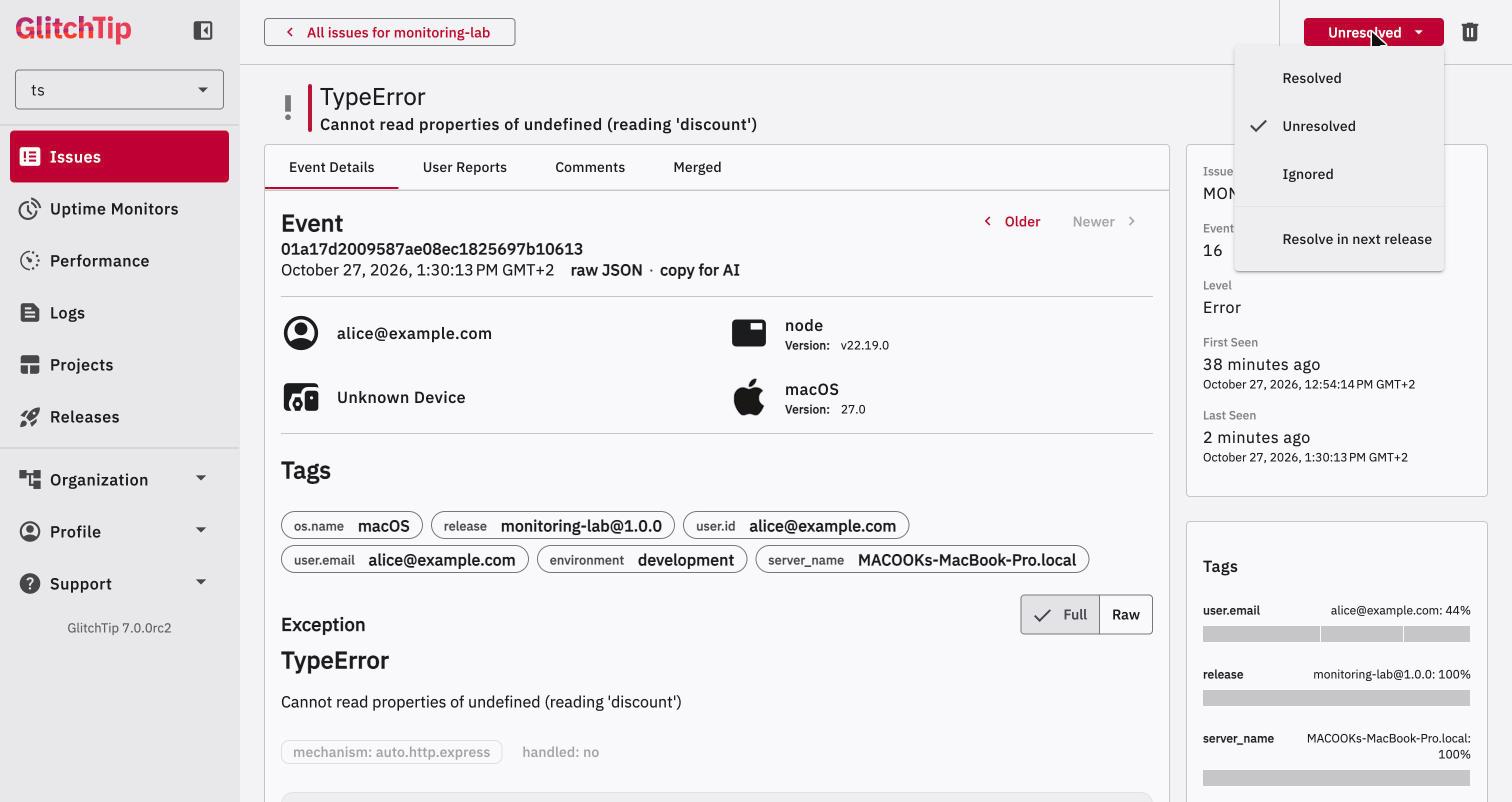Click the os.name macOS tag
The image size is (1512, 802).
coord(352,526)
